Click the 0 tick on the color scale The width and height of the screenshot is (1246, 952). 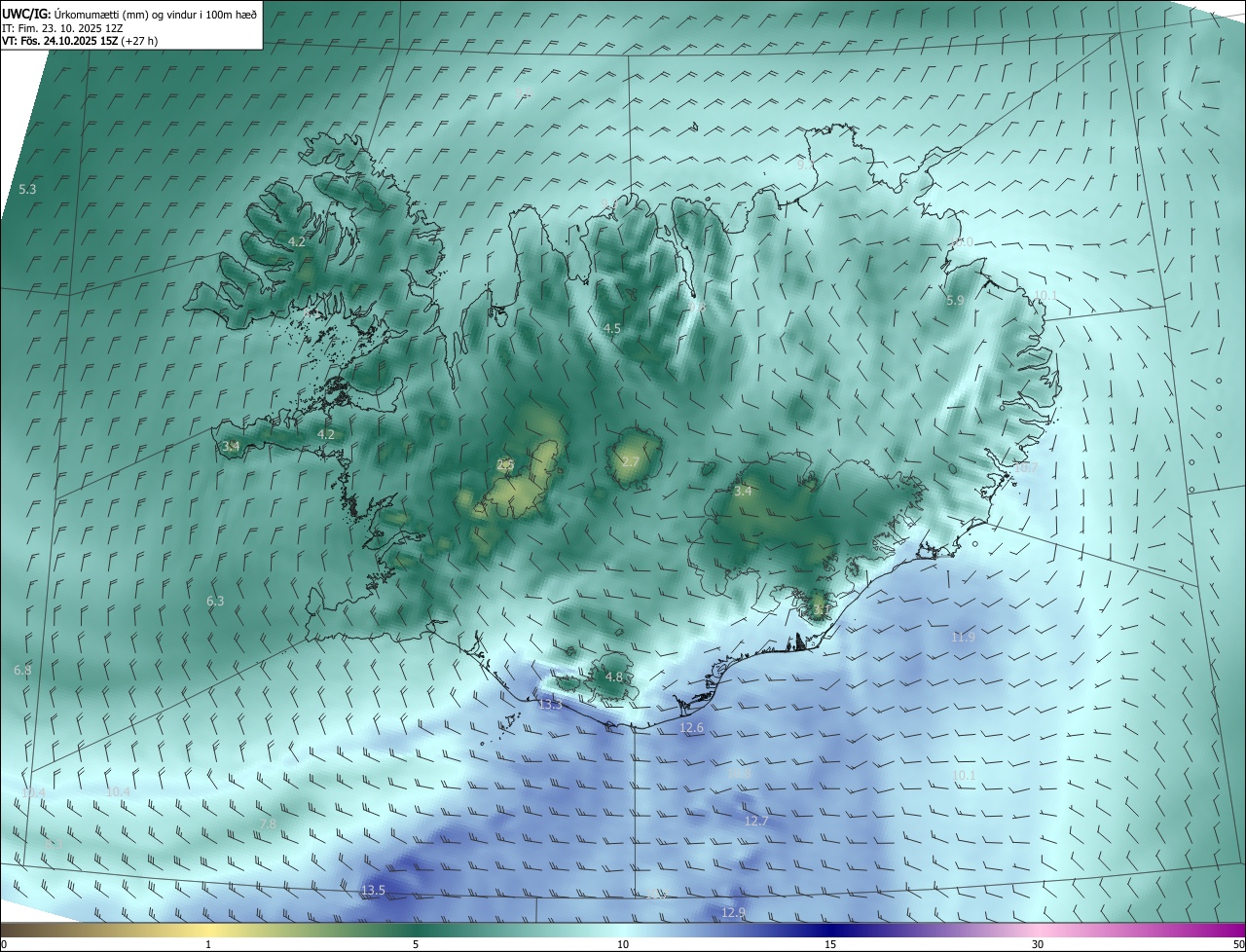pos(4,944)
